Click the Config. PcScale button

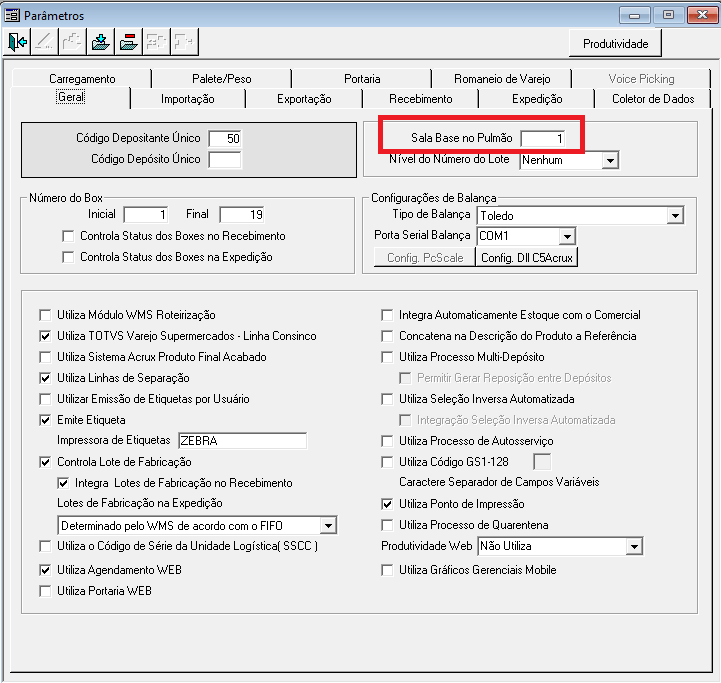click(425, 258)
